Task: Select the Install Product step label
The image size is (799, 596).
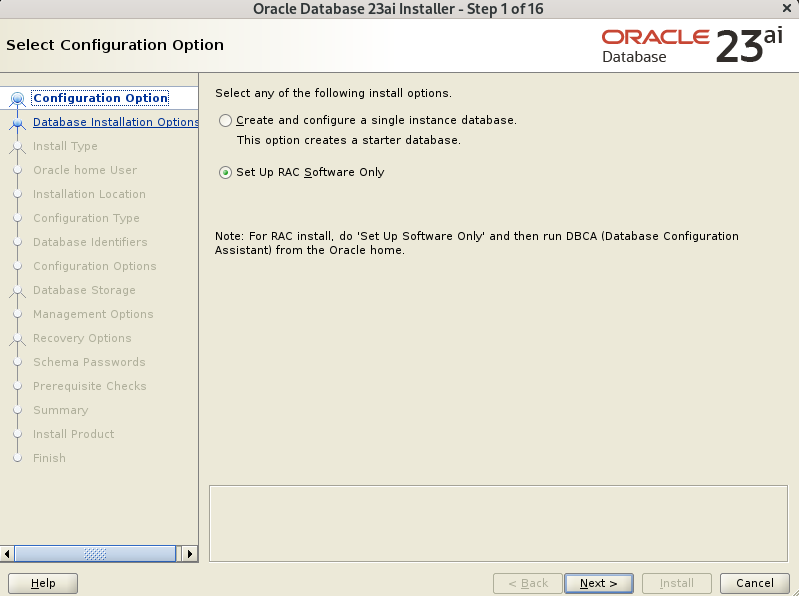Action: pyautogui.click(x=73, y=434)
